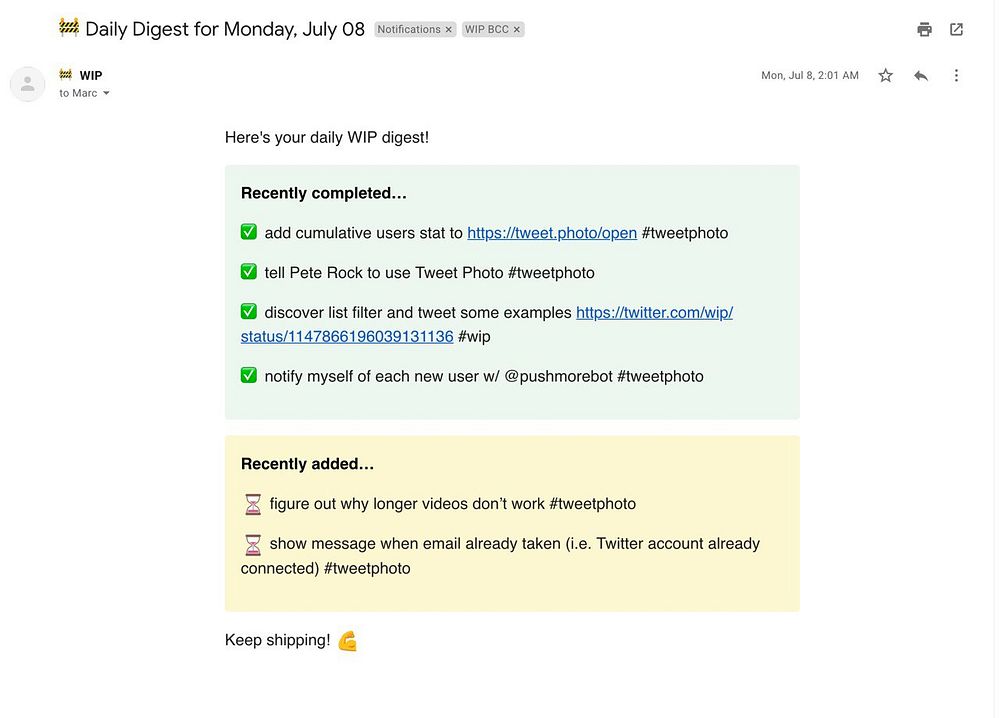Click the WIP sender avatar
1000x718 pixels.
[x=28, y=84]
